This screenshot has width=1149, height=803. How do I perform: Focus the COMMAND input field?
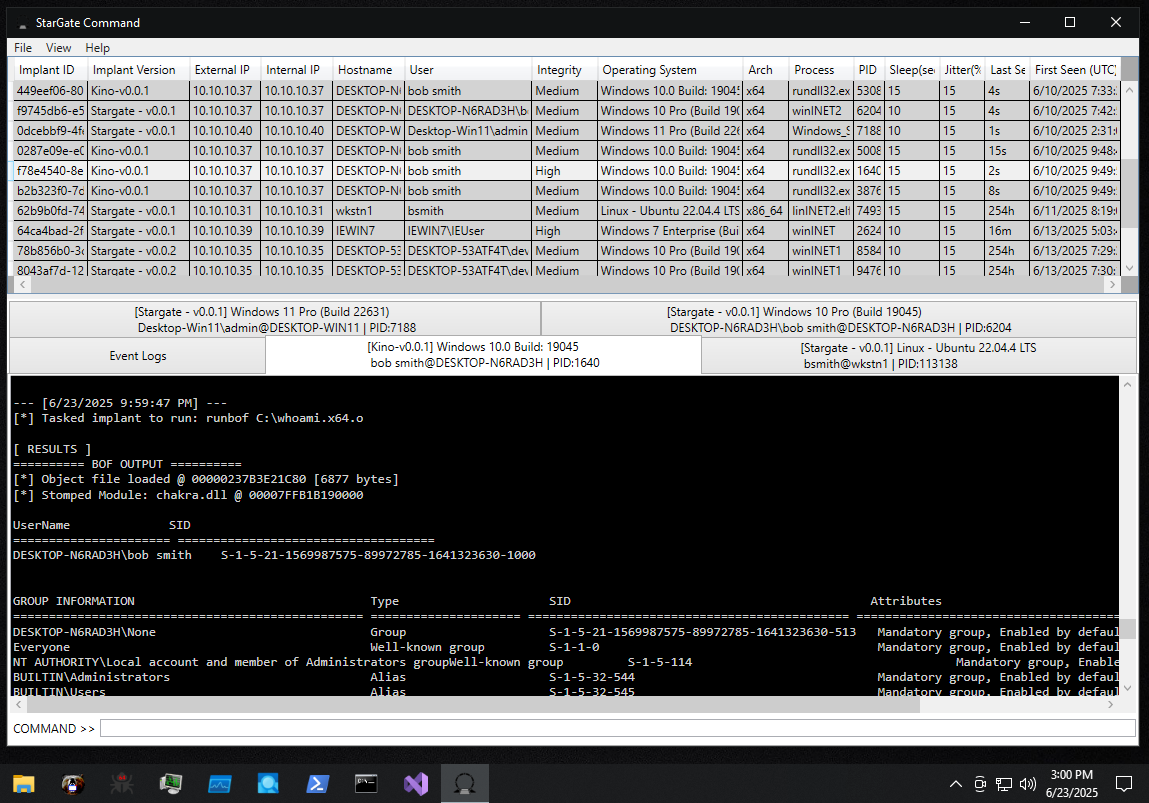pos(618,728)
